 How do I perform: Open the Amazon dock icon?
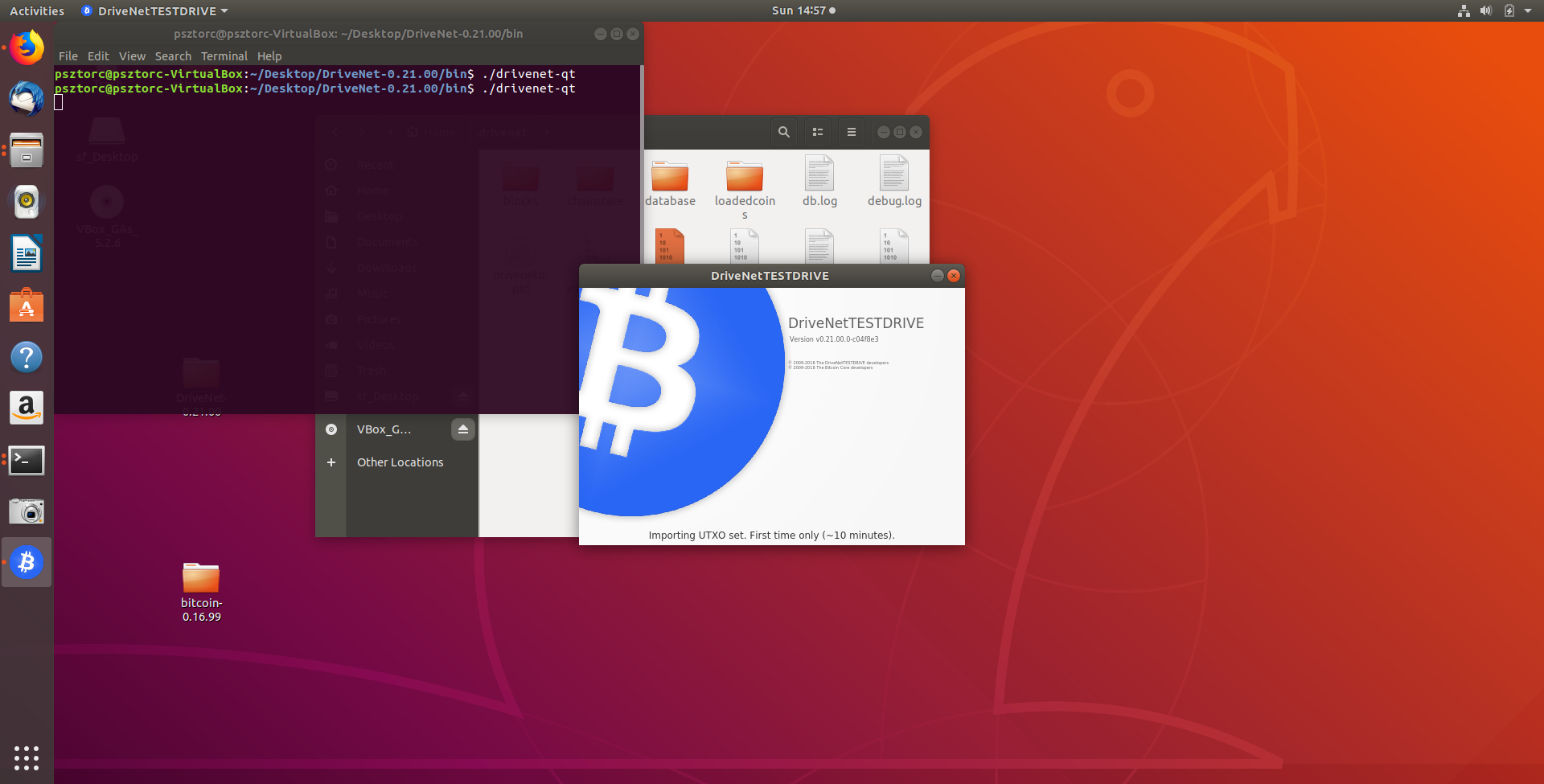coord(27,408)
